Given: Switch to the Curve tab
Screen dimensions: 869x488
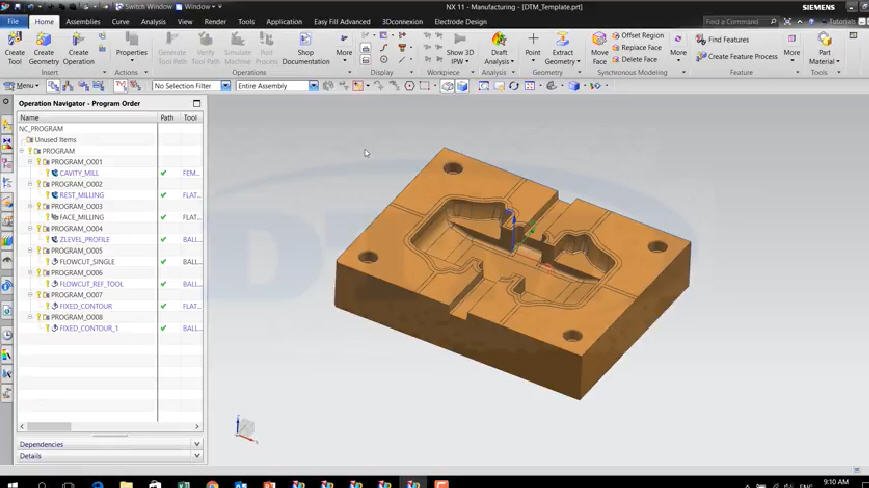Looking at the screenshot, I should [x=120, y=22].
